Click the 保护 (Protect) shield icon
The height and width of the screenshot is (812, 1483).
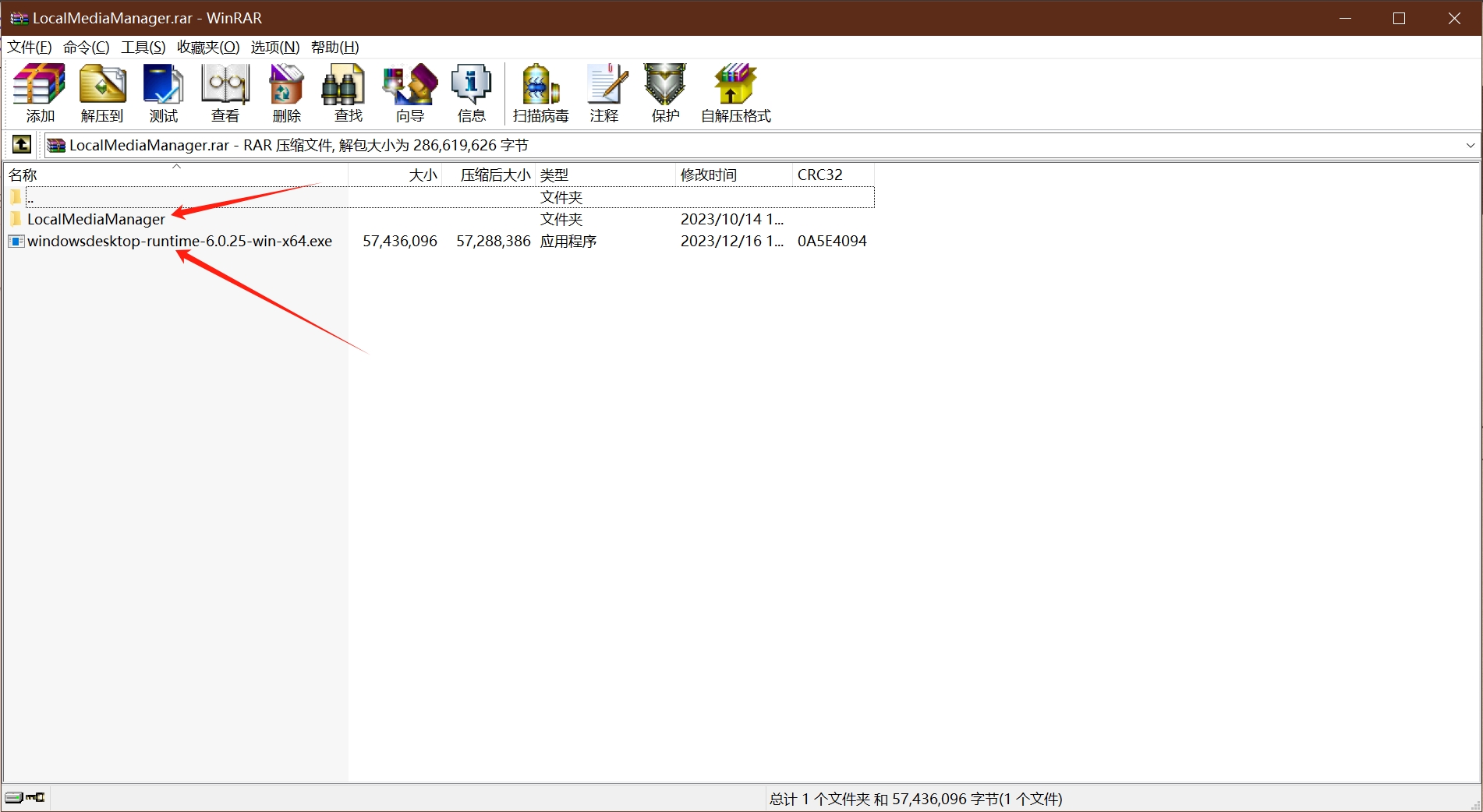tap(665, 84)
